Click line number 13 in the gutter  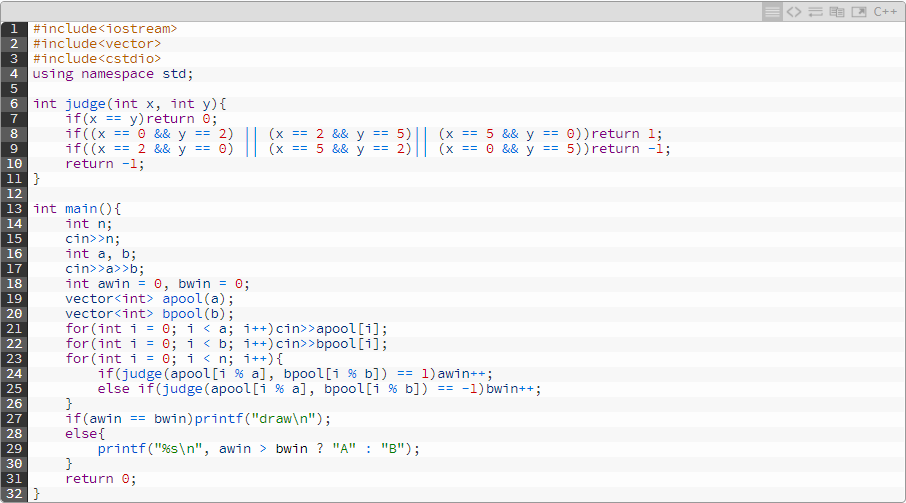tap(14, 209)
